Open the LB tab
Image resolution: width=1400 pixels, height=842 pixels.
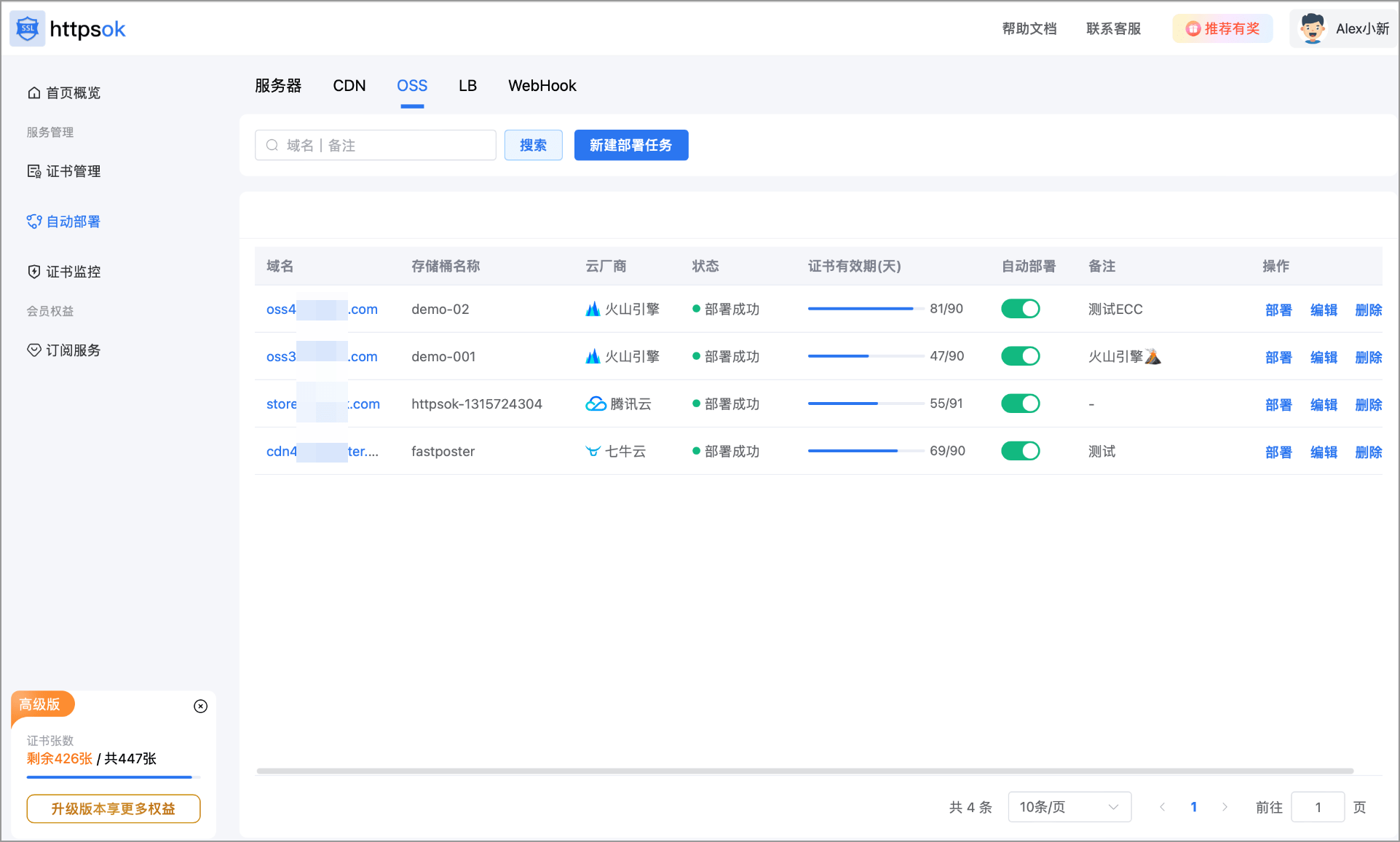point(467,86)
